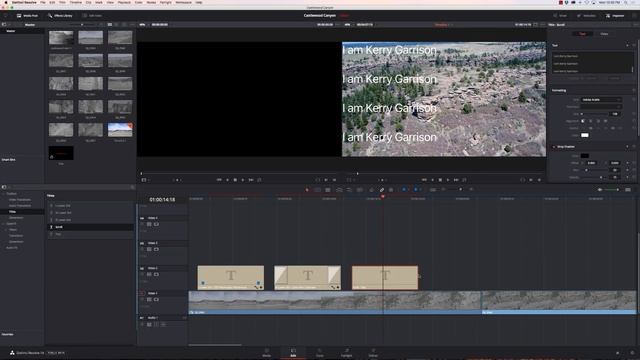This screenshot has width=640, height=360.
Task: Toggle the Inspector panel button
Action: 615,16
